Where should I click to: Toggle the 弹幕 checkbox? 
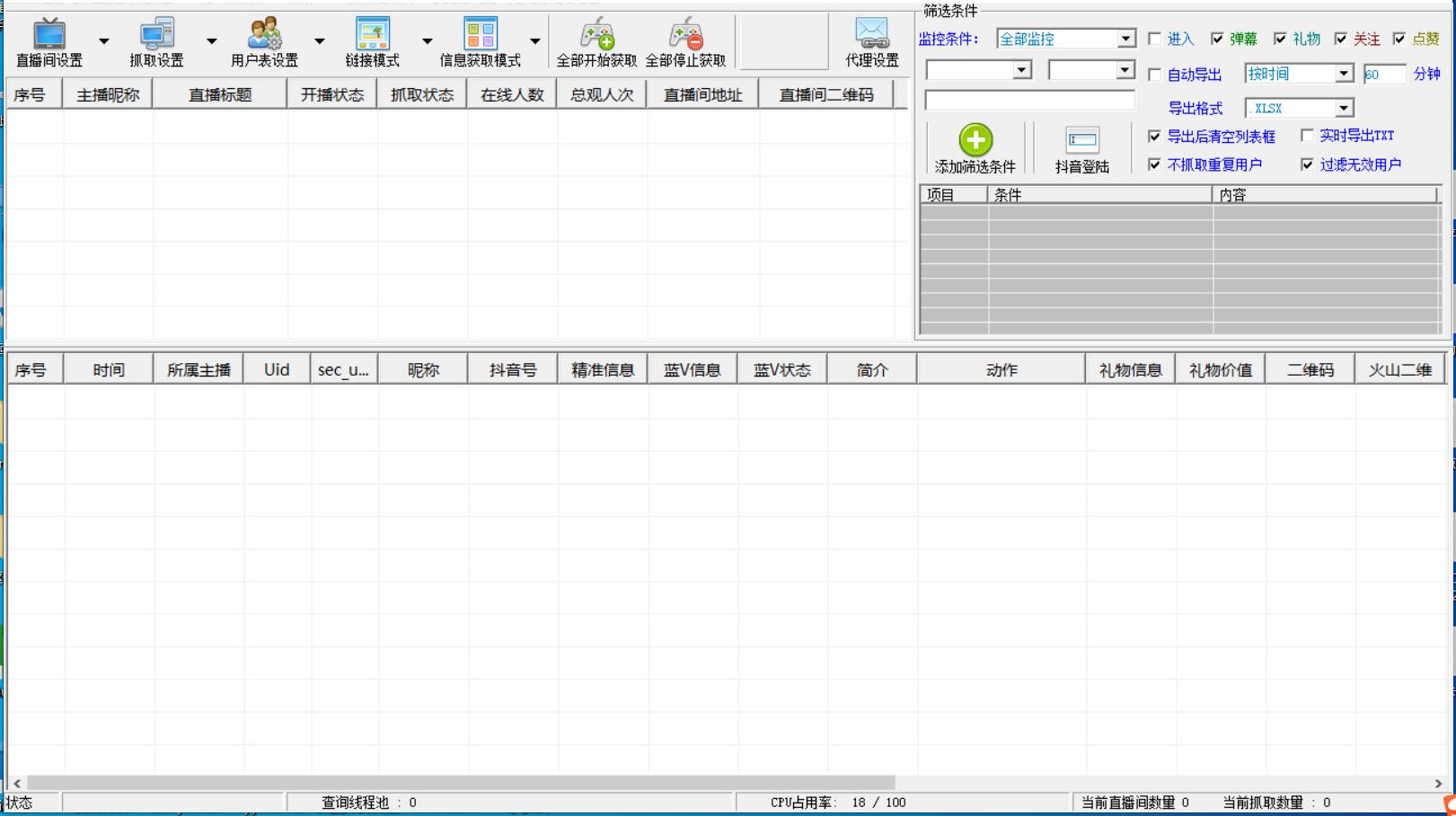(1217, 39)
